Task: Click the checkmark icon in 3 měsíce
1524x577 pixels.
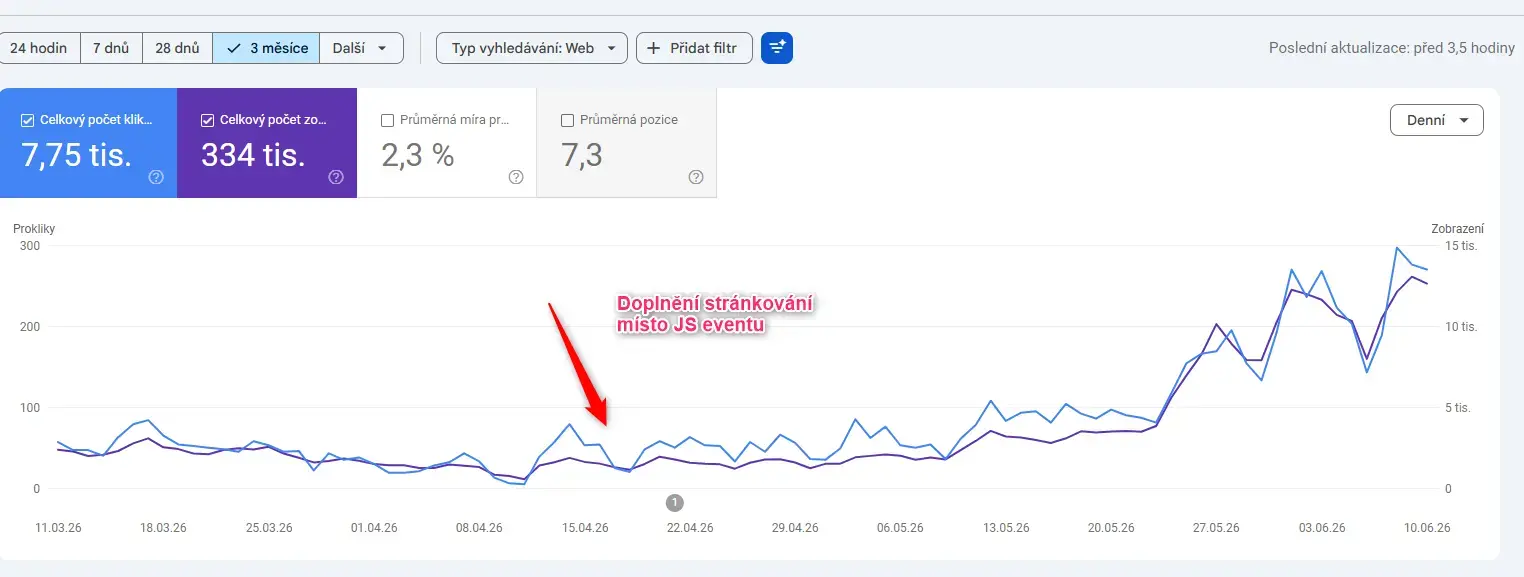Action: pos(234,48)
